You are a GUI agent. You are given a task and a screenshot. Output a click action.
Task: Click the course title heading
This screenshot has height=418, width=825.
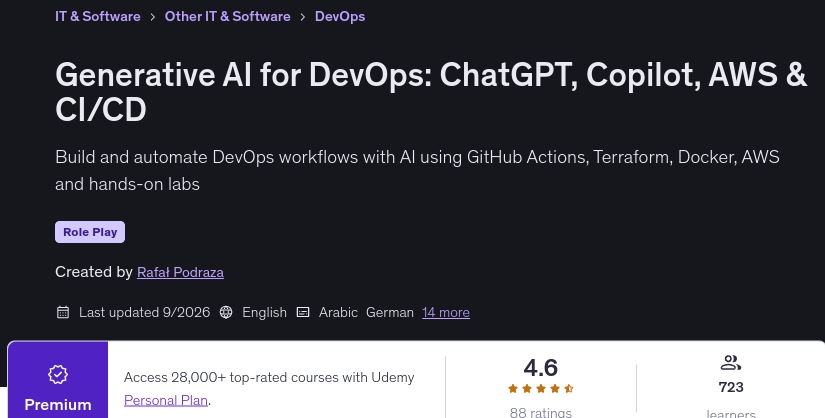[x=431, y=92]
